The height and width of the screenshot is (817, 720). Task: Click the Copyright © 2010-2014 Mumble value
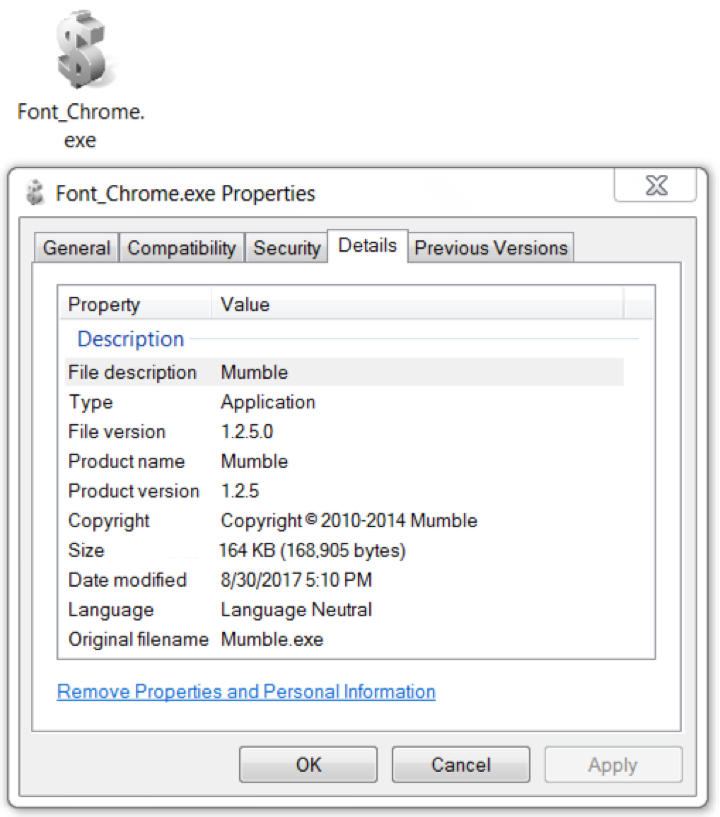[x=349, y=521]
